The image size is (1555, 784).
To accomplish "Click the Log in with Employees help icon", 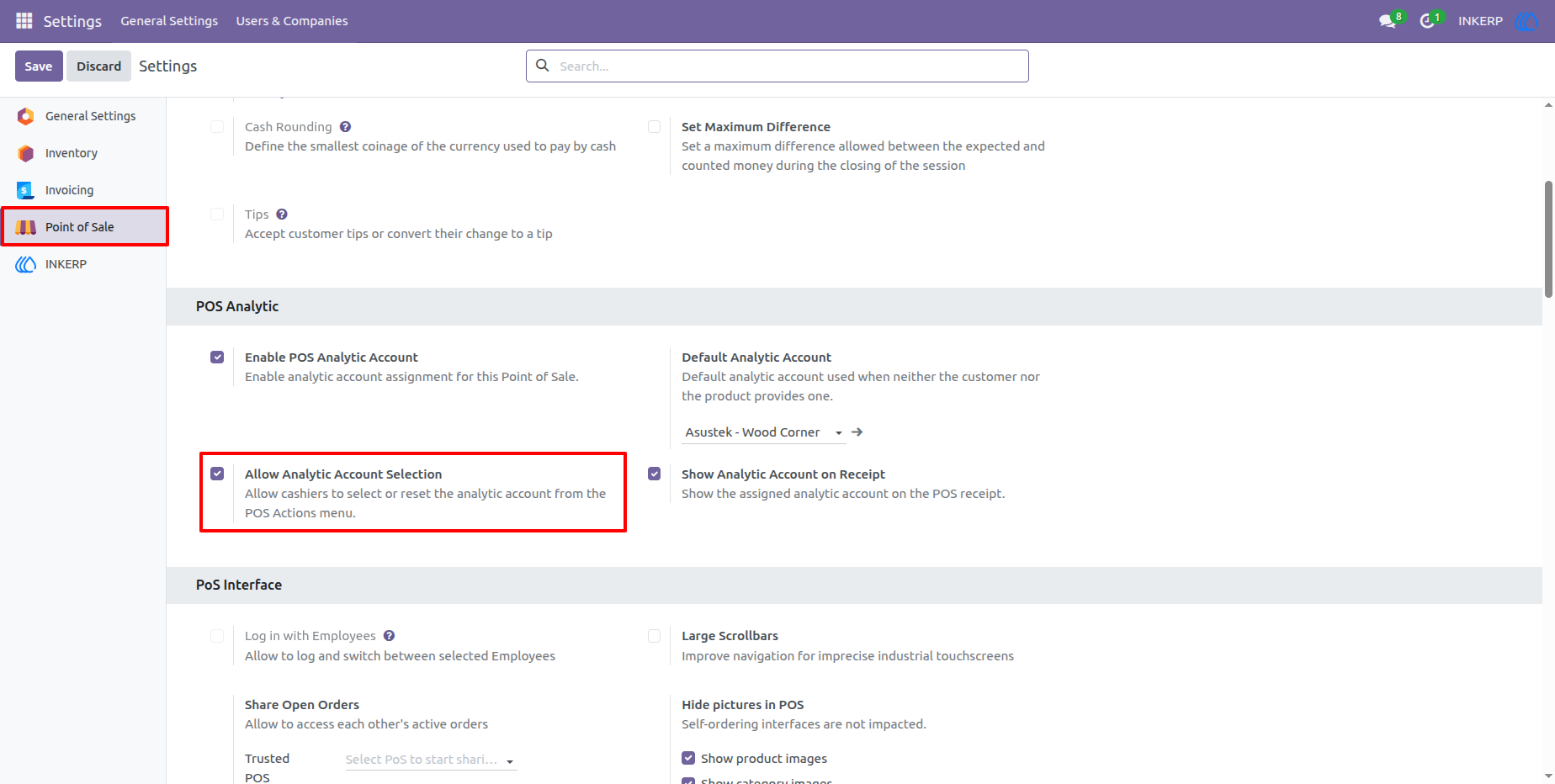I will [x=389, y=636].
